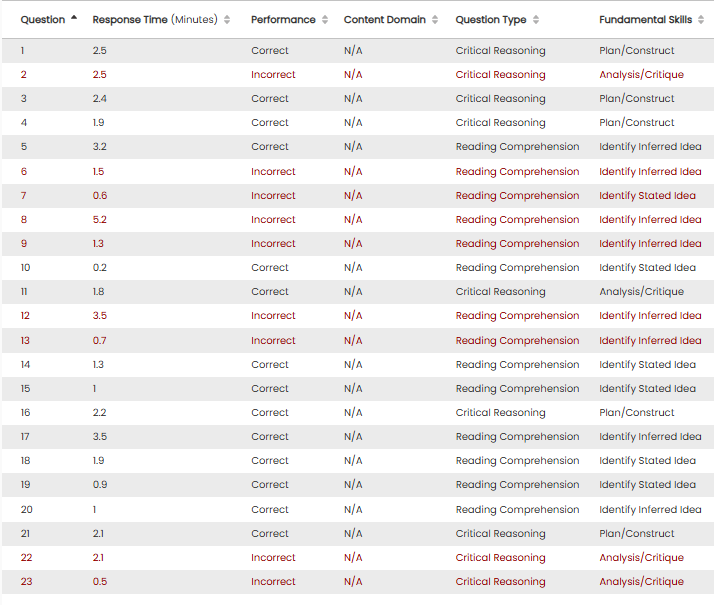
Task: Select the Fundamental Skills column header
Action: click(x=646, y=20)
